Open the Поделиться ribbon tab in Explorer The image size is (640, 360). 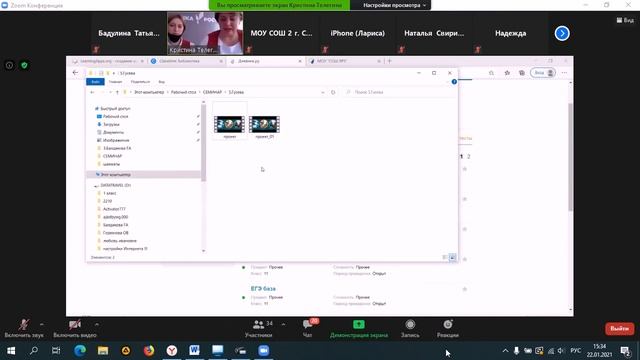pos(140,82)
